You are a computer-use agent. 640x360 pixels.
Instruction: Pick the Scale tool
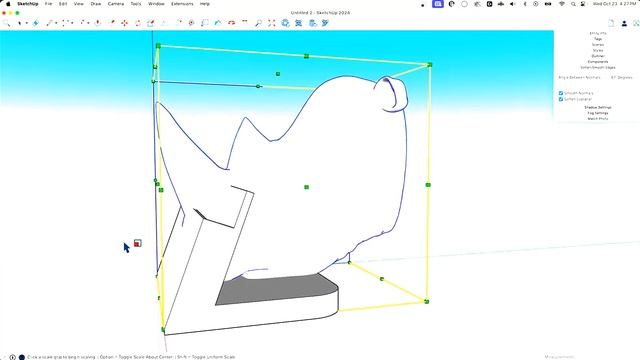point(151,23)
